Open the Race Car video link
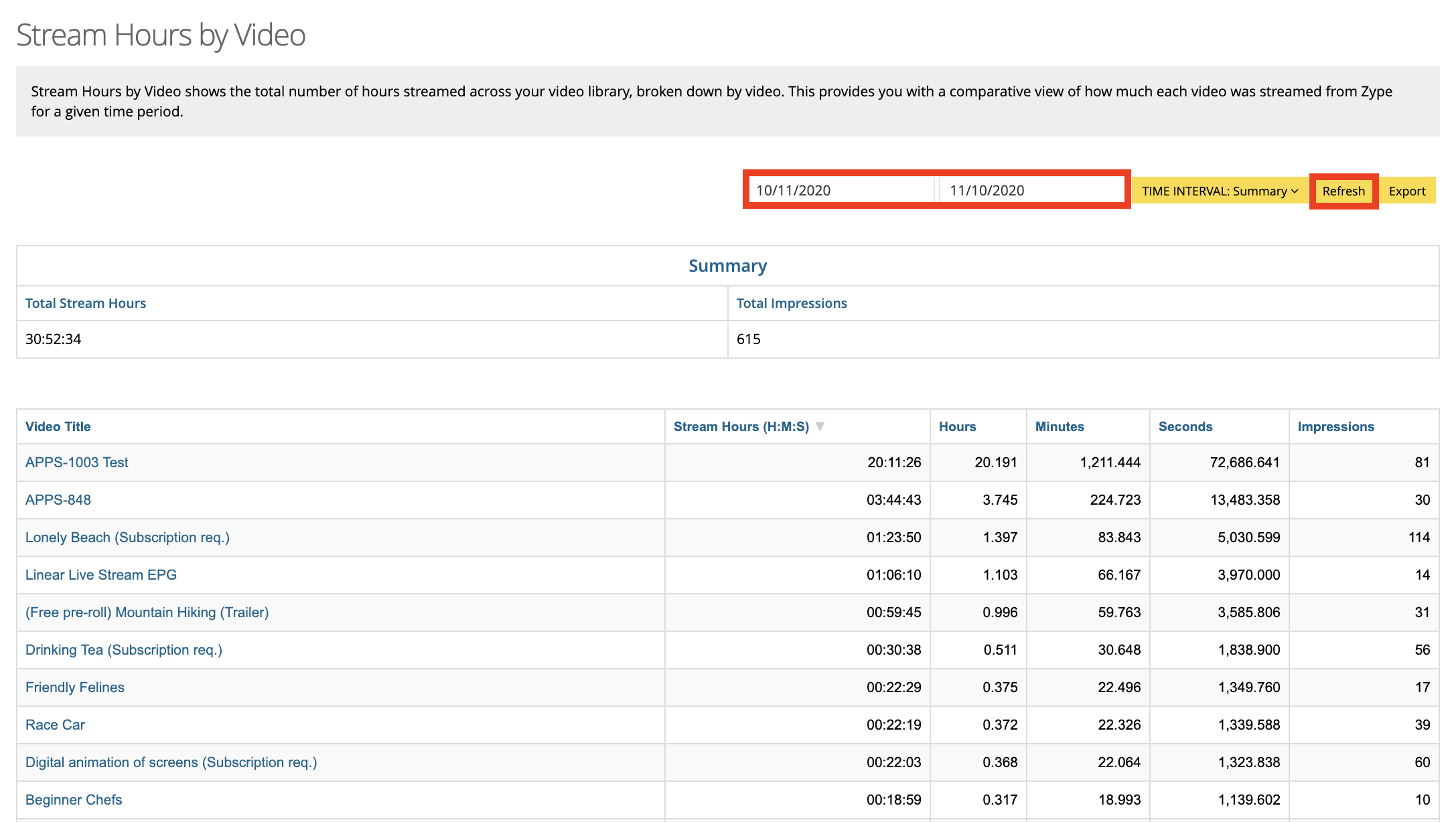Image resolution: width=1456 pixels, height=822 pixels. click(54, 724)
